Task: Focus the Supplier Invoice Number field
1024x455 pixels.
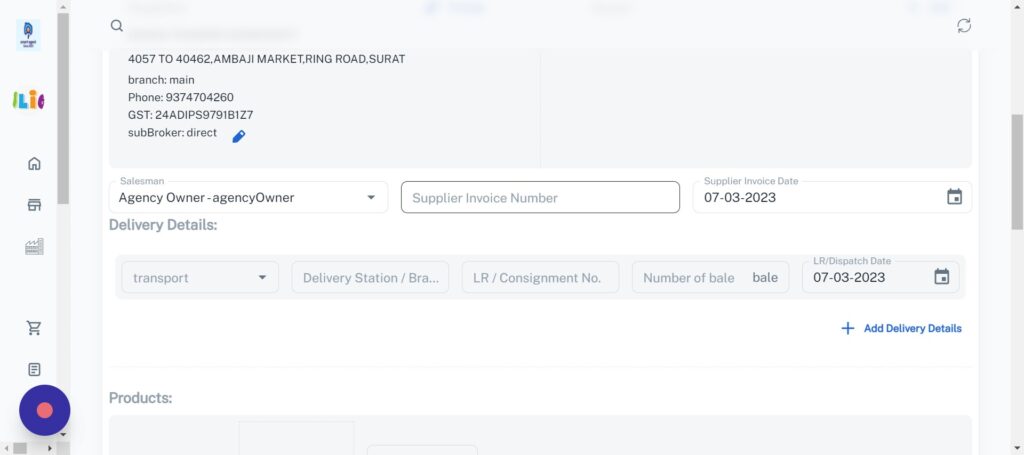Action: point(540,197)
